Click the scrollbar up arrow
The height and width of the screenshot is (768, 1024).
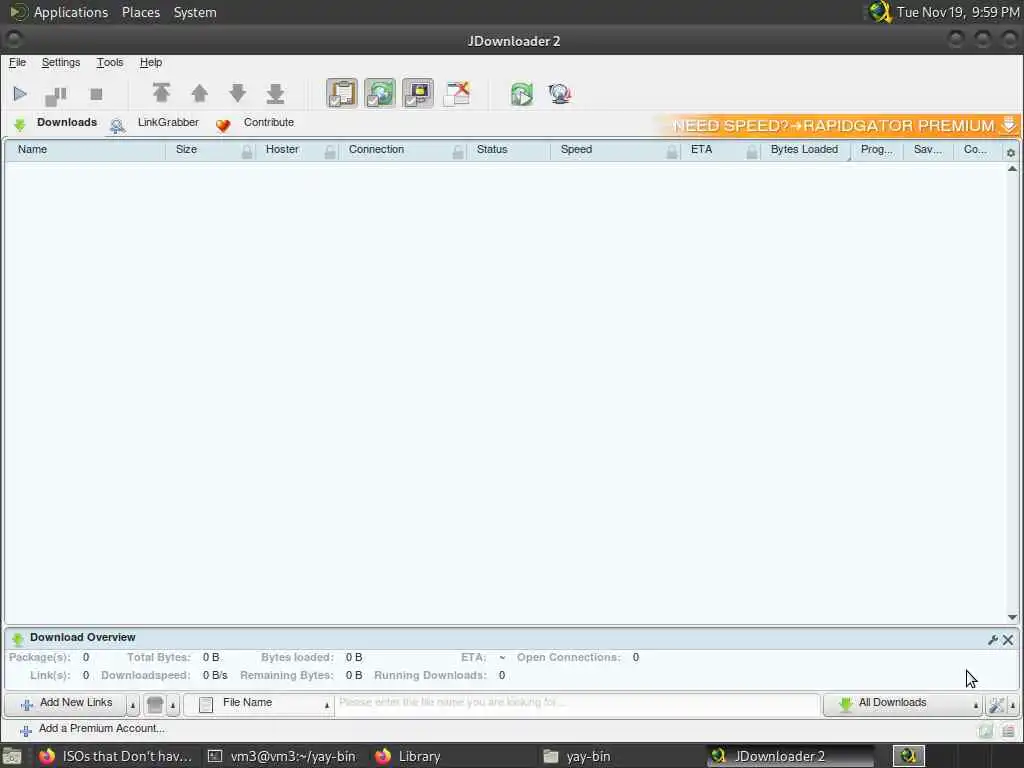[1012, 168]
